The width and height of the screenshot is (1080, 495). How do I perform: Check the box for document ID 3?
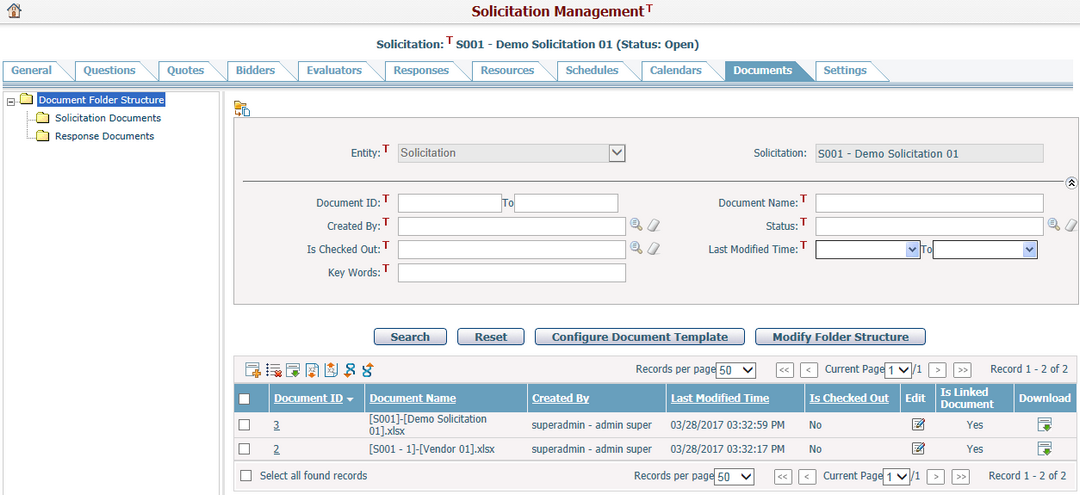pyautogui.click(x=245, y=425)
